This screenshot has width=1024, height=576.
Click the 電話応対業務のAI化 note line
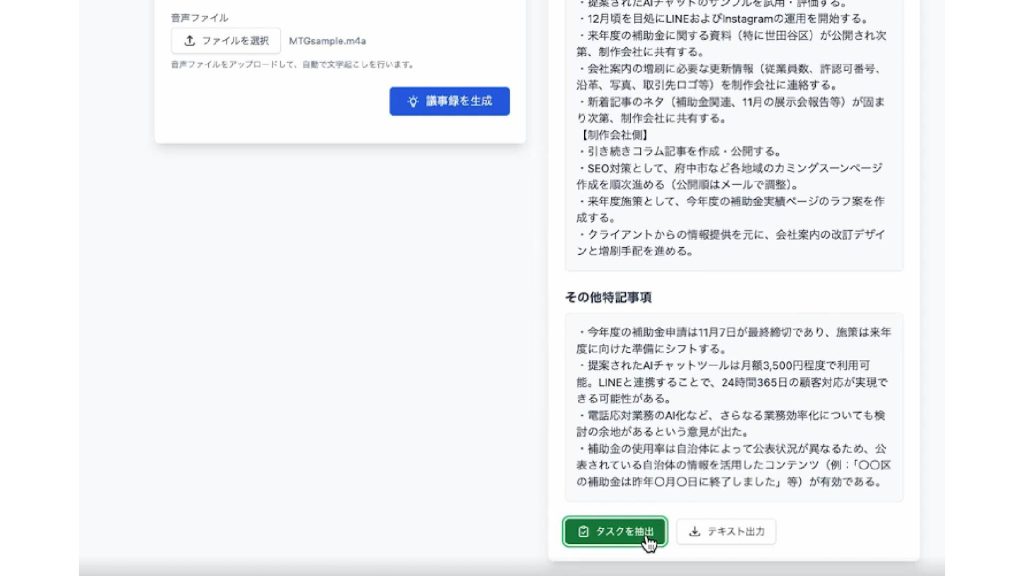(733, 415)
